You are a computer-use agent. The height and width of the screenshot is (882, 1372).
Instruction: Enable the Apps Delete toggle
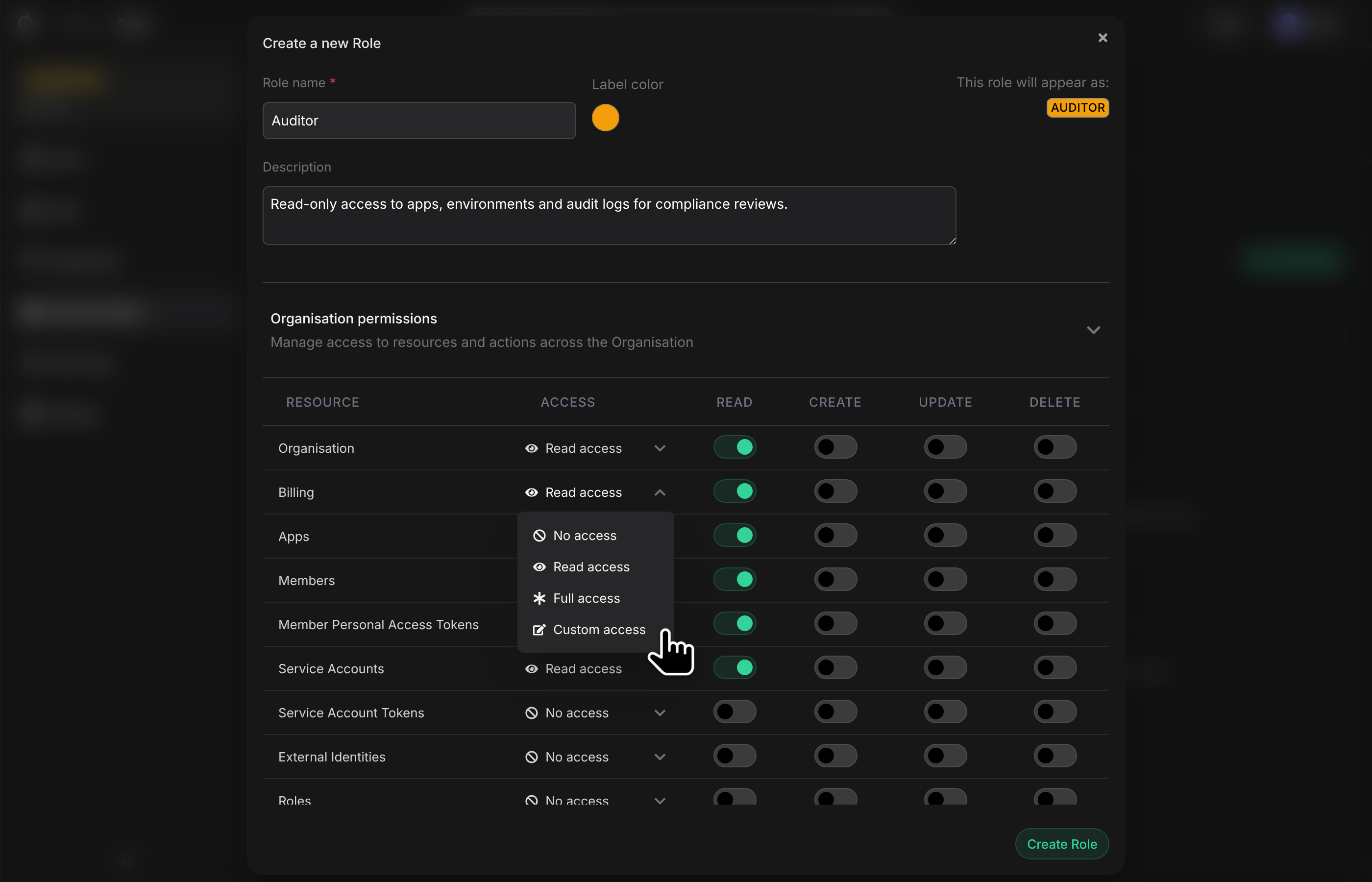click(1055, 535)
